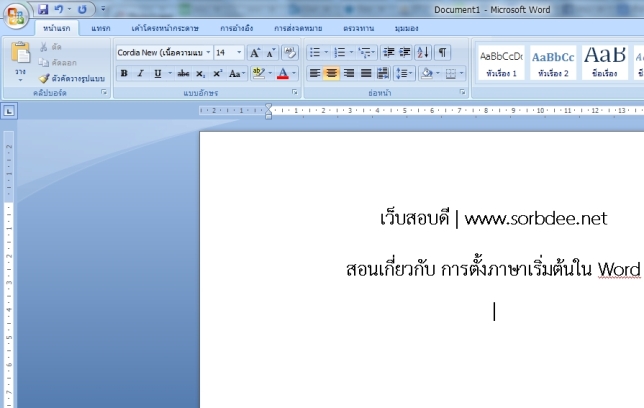644x408 pixels.
Task: Apply the หัวเรื่อง 1 heading style
Action: 501,62
